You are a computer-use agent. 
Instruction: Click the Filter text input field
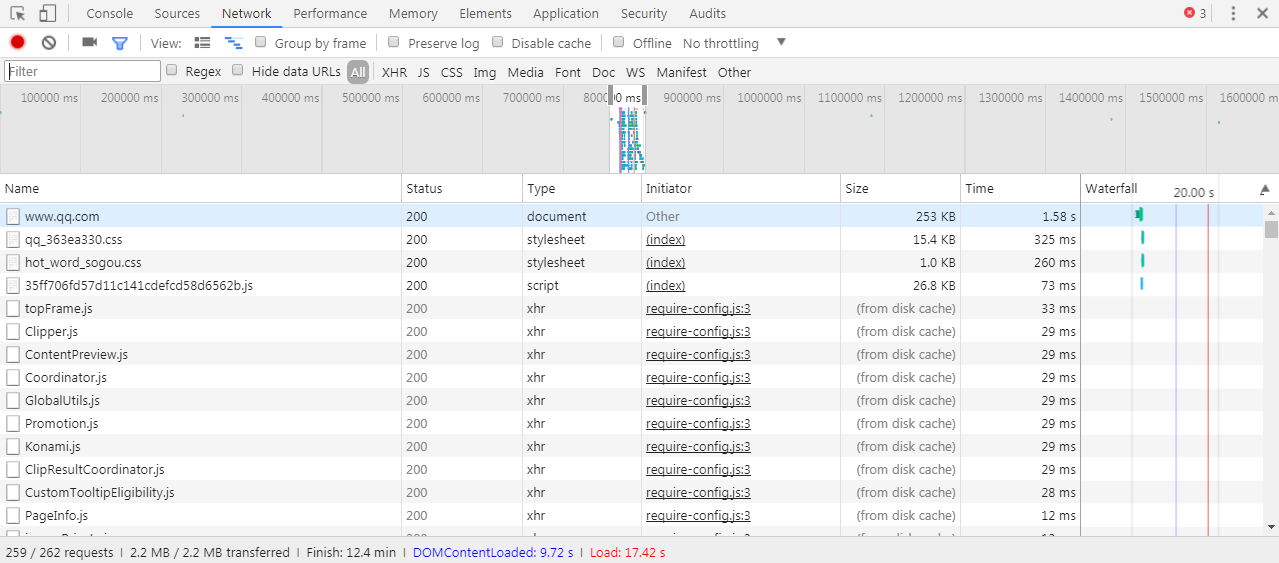(x=82, y=71)
